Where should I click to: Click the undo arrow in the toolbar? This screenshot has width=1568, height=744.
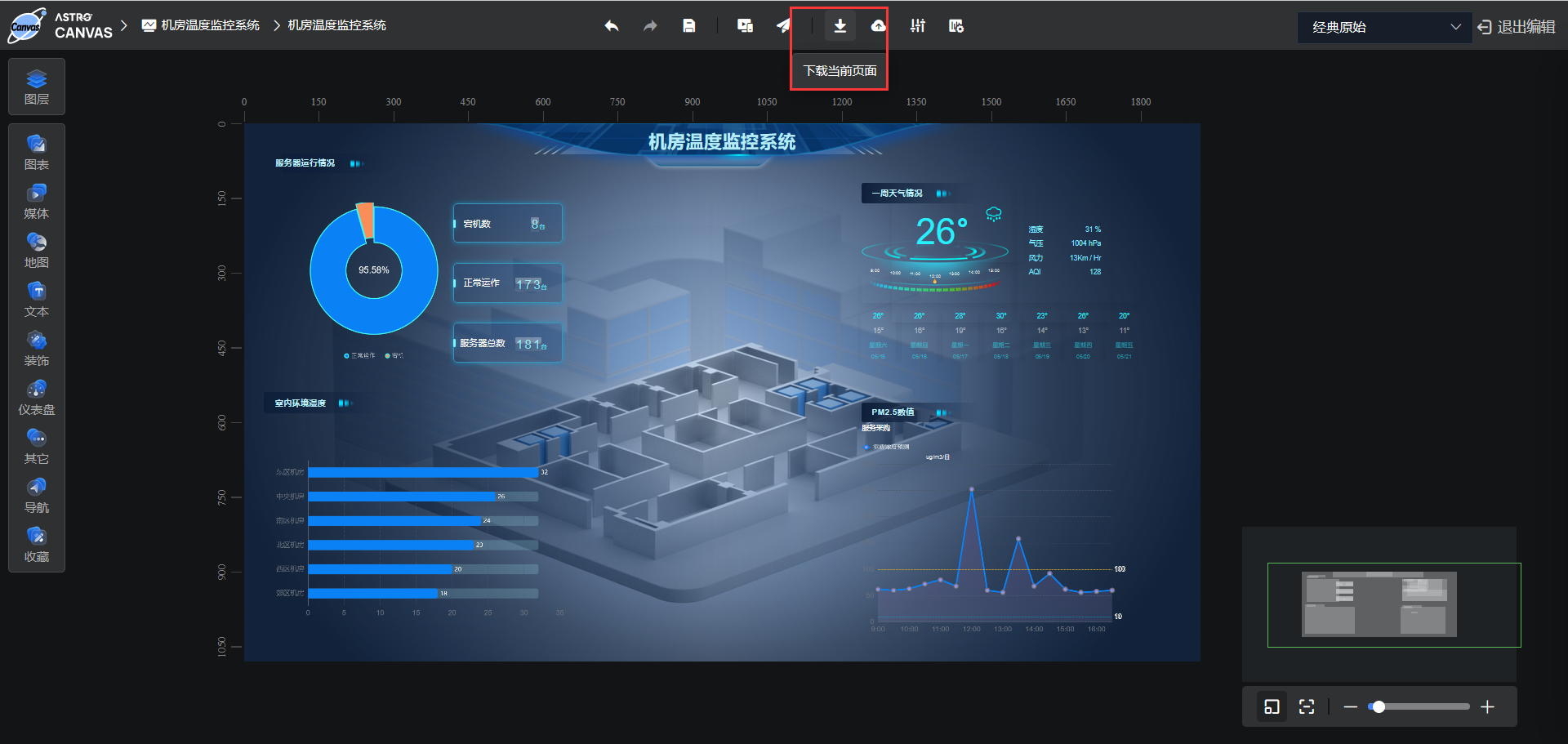point(611,25)
